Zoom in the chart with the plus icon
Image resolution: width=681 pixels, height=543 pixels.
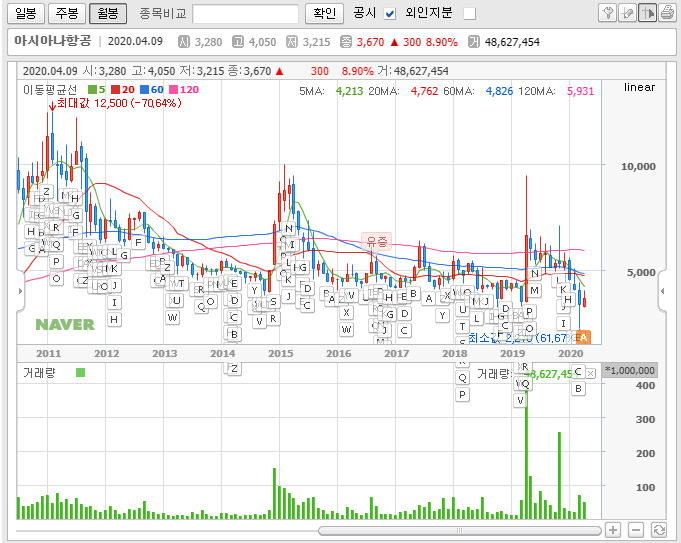coord(613,530)
